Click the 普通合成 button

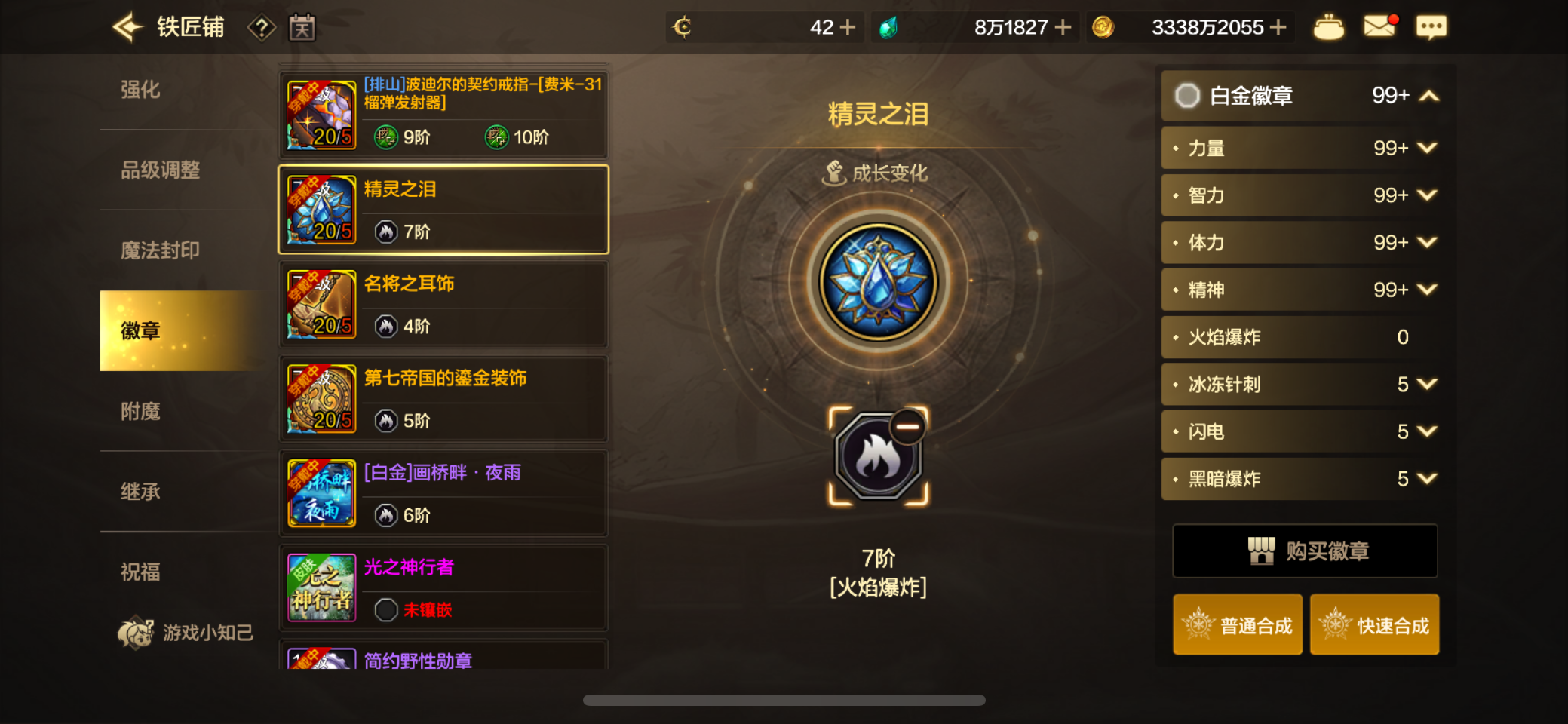coord(1238,624)
